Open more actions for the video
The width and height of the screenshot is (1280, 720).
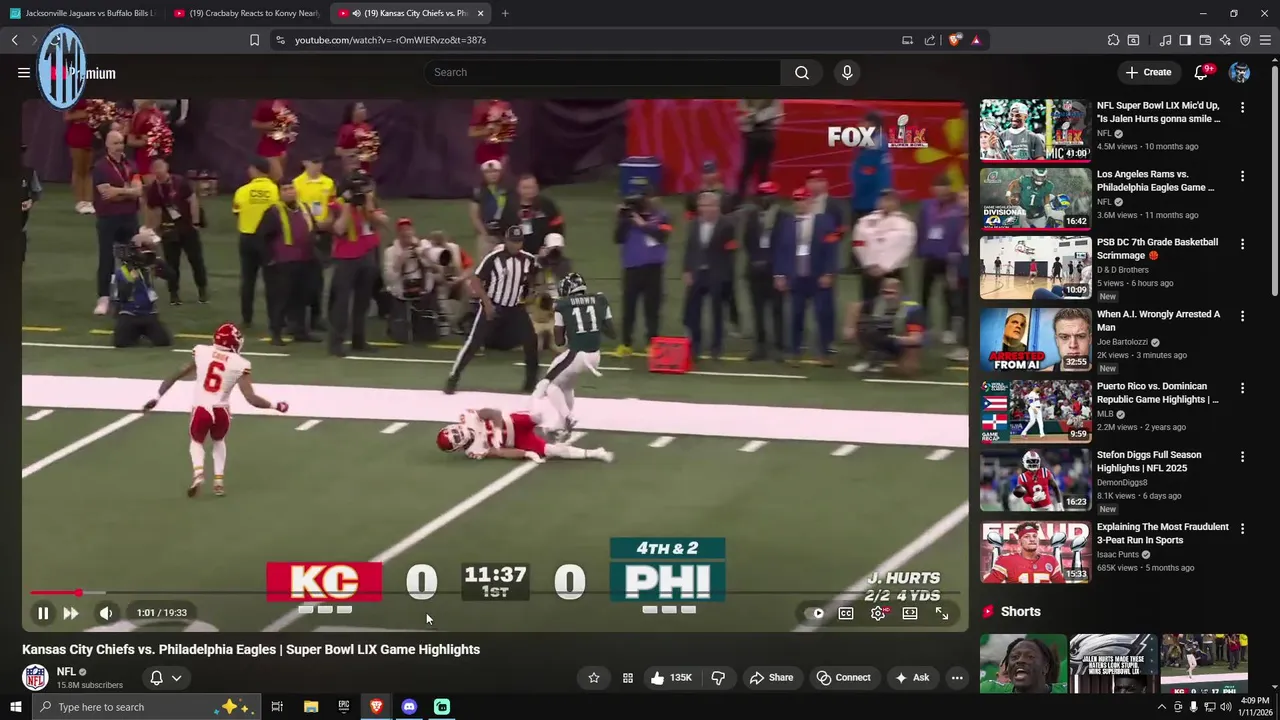[957, 678]
